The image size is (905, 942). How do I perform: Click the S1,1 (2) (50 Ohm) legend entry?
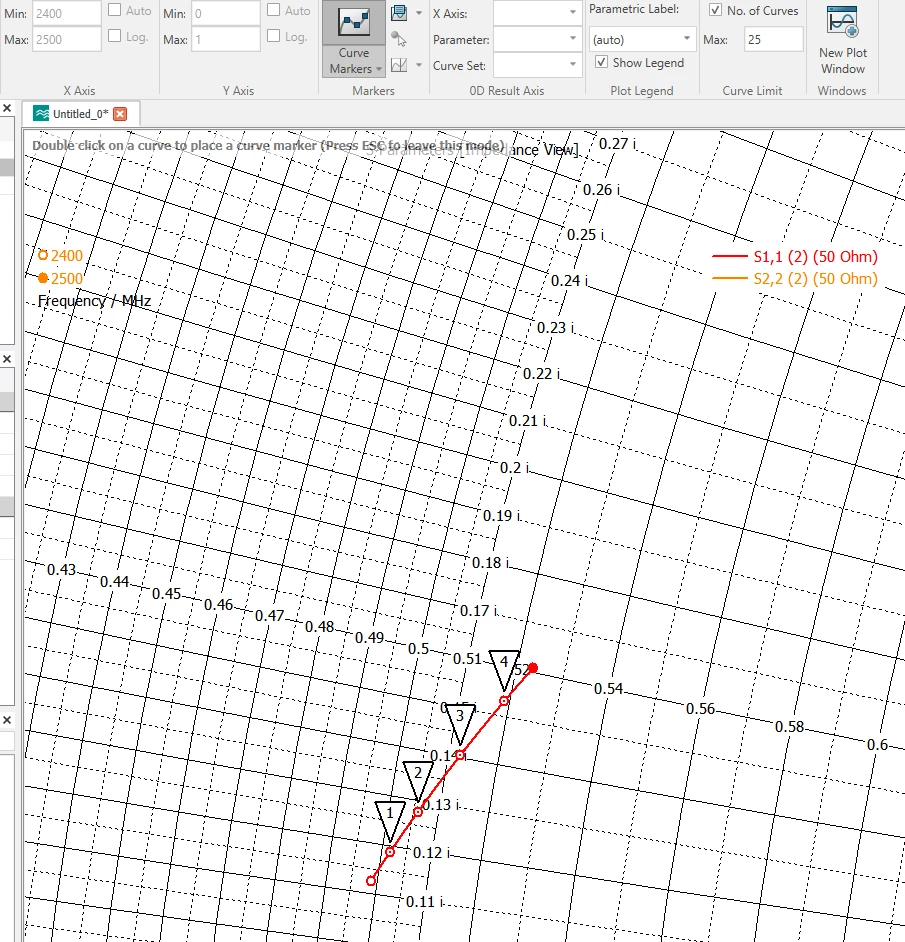pyautogui.click(x=794, y=257)
